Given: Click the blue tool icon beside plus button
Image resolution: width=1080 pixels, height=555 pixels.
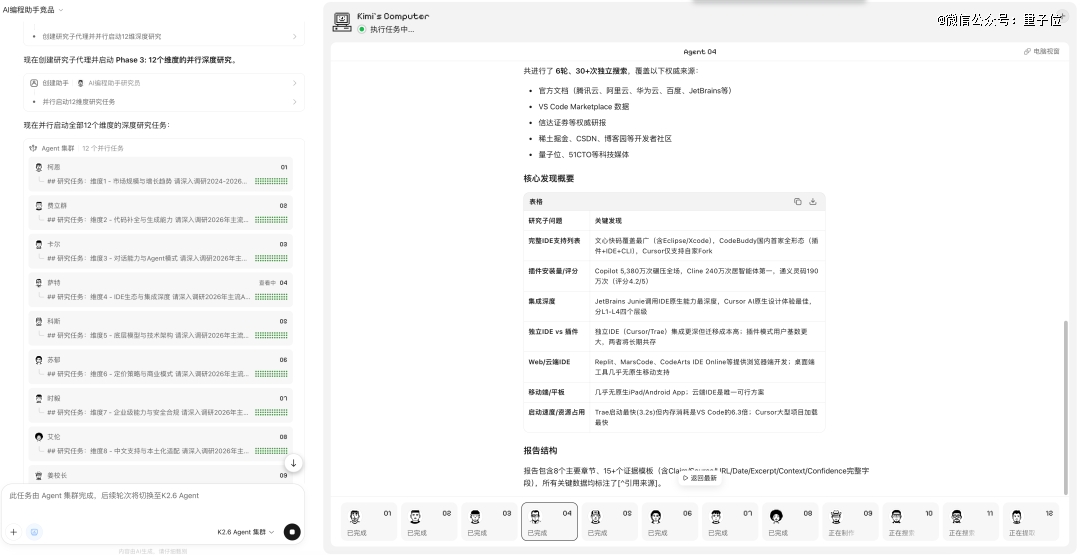Looking at the screenshot, I should click(x=35, y=532).
